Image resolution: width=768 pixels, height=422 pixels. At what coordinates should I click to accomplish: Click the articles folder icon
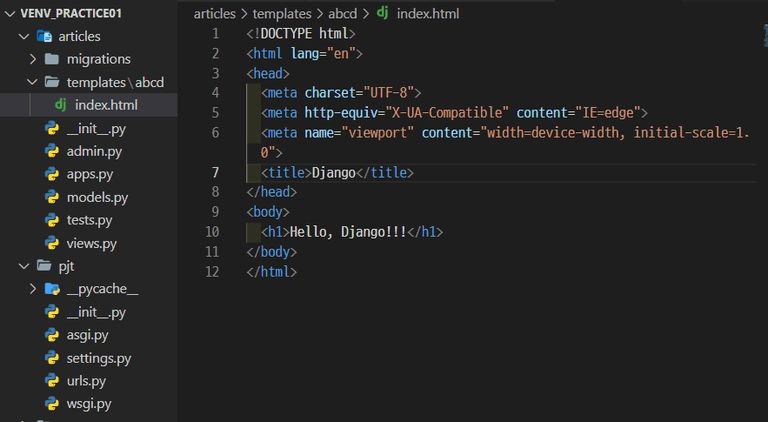(45, 36)
